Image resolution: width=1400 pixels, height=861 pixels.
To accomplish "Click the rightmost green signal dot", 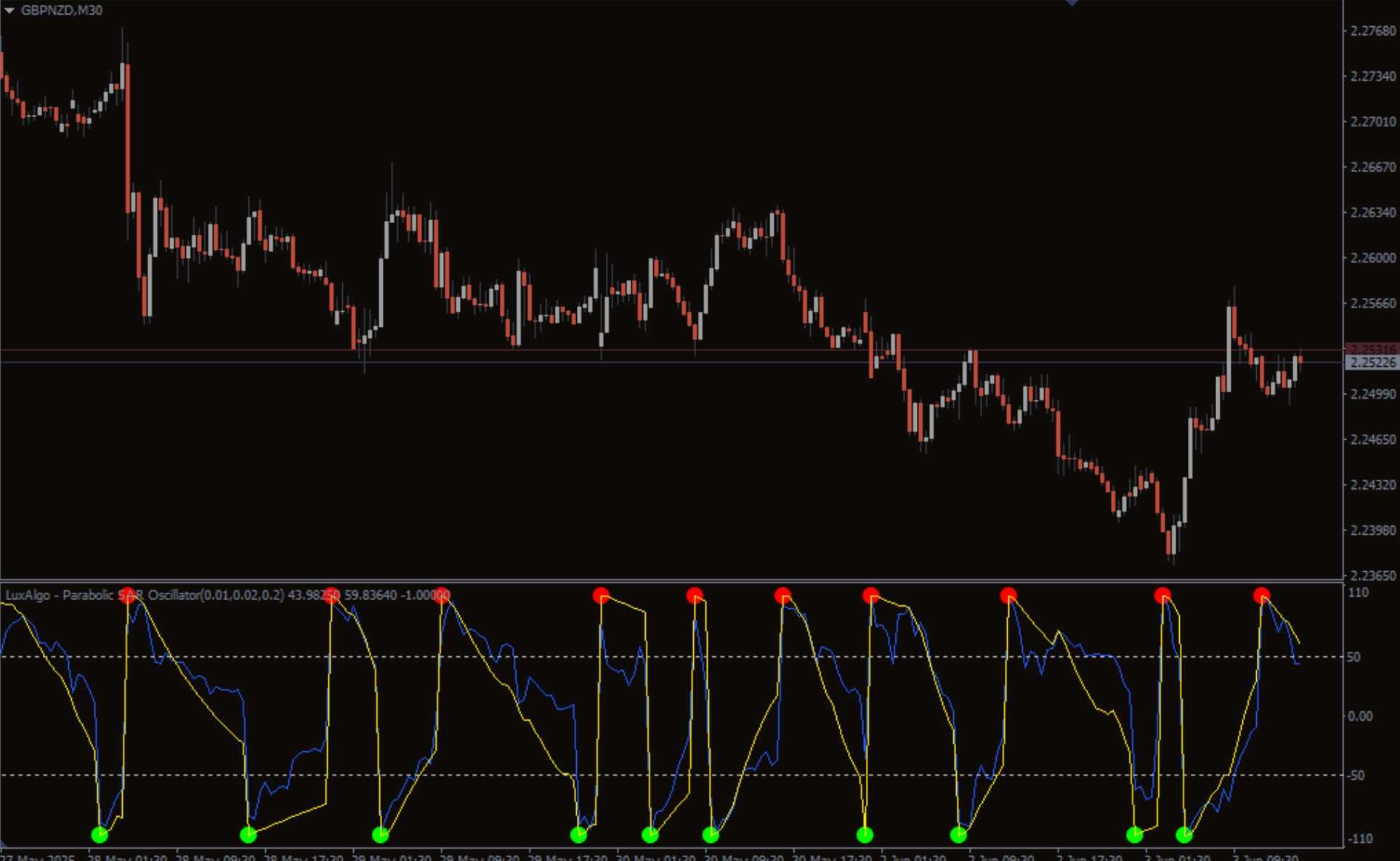I will [1183, 835].
